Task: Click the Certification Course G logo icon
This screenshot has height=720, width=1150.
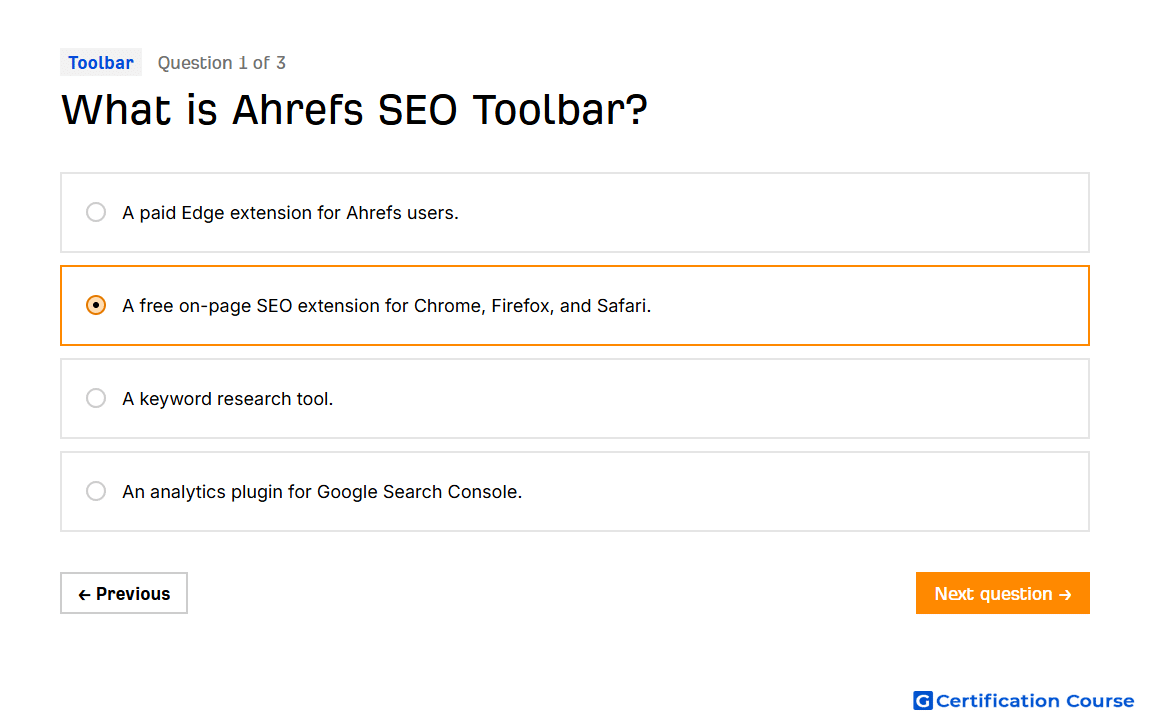Action: [x=923, y=701]
